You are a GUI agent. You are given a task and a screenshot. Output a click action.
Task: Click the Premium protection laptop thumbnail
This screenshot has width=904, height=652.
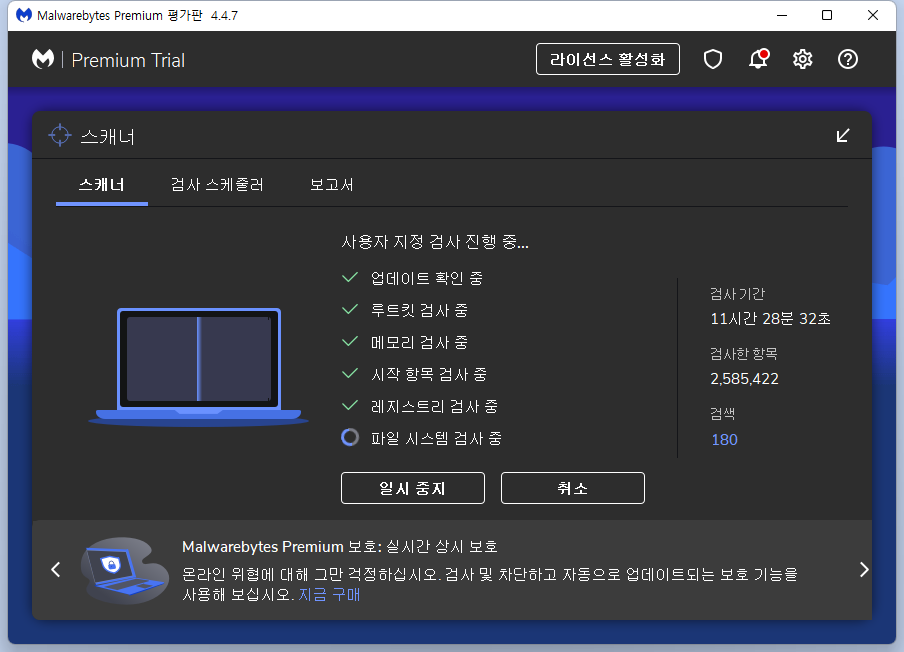tap(125, 570)
